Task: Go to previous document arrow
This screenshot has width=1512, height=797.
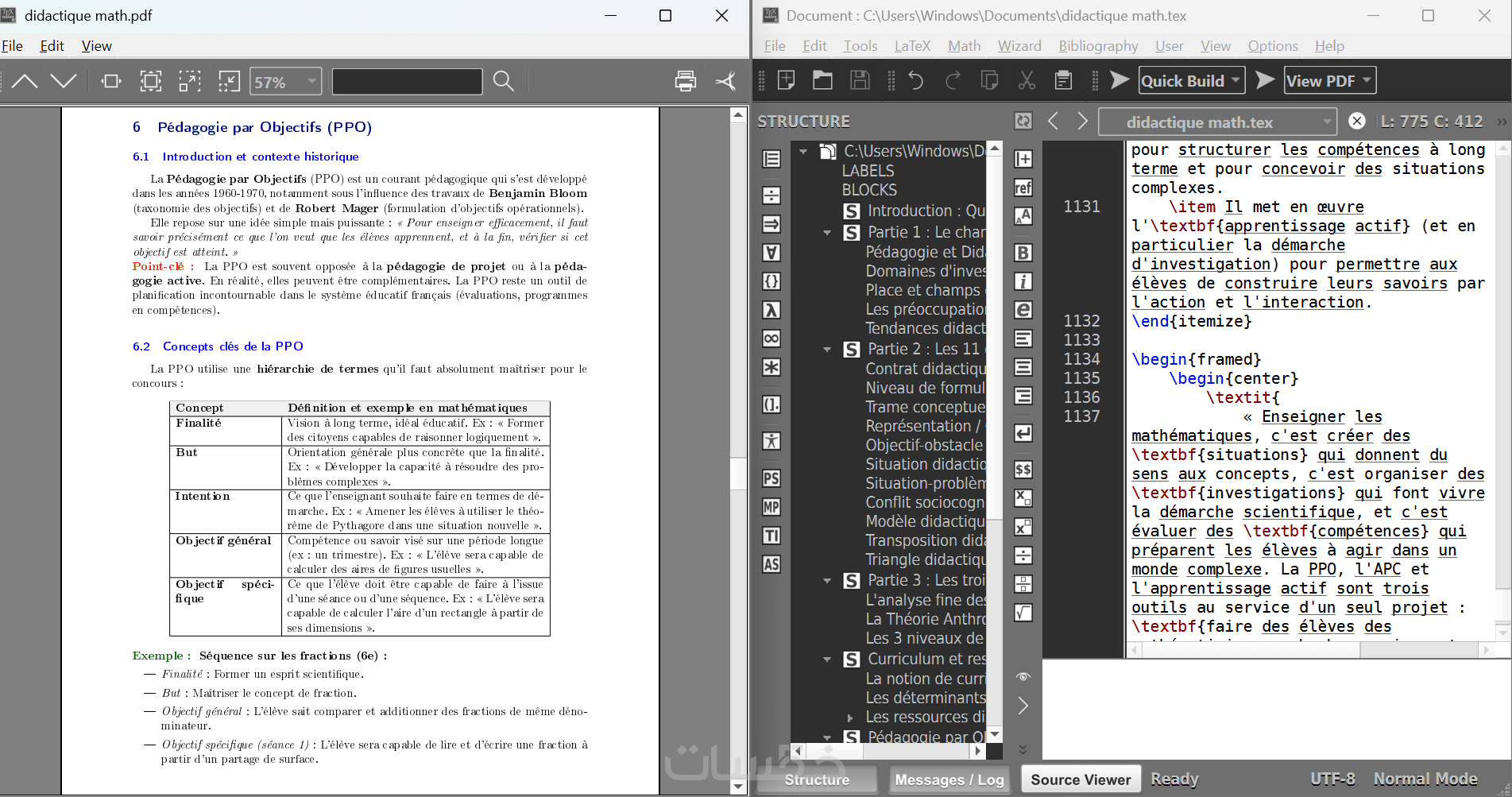Action: [x=1054, y=121]
